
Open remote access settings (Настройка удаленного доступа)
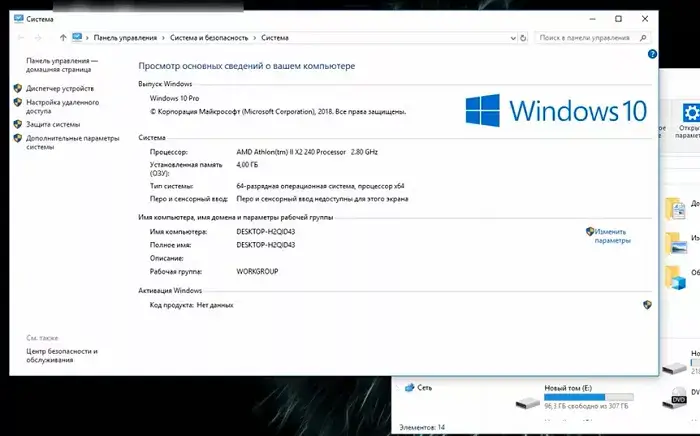[62, 106]
